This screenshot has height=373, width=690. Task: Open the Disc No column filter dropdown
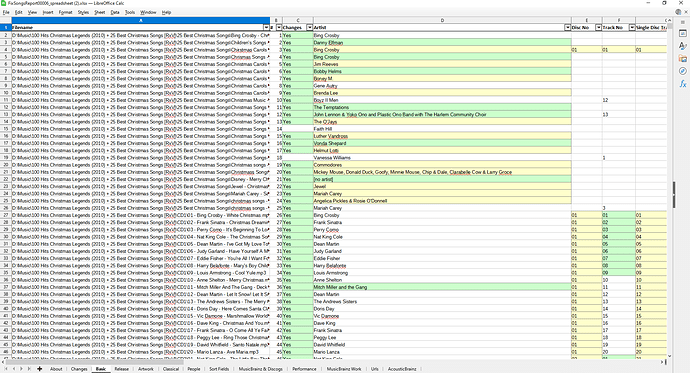click(598, 27)
